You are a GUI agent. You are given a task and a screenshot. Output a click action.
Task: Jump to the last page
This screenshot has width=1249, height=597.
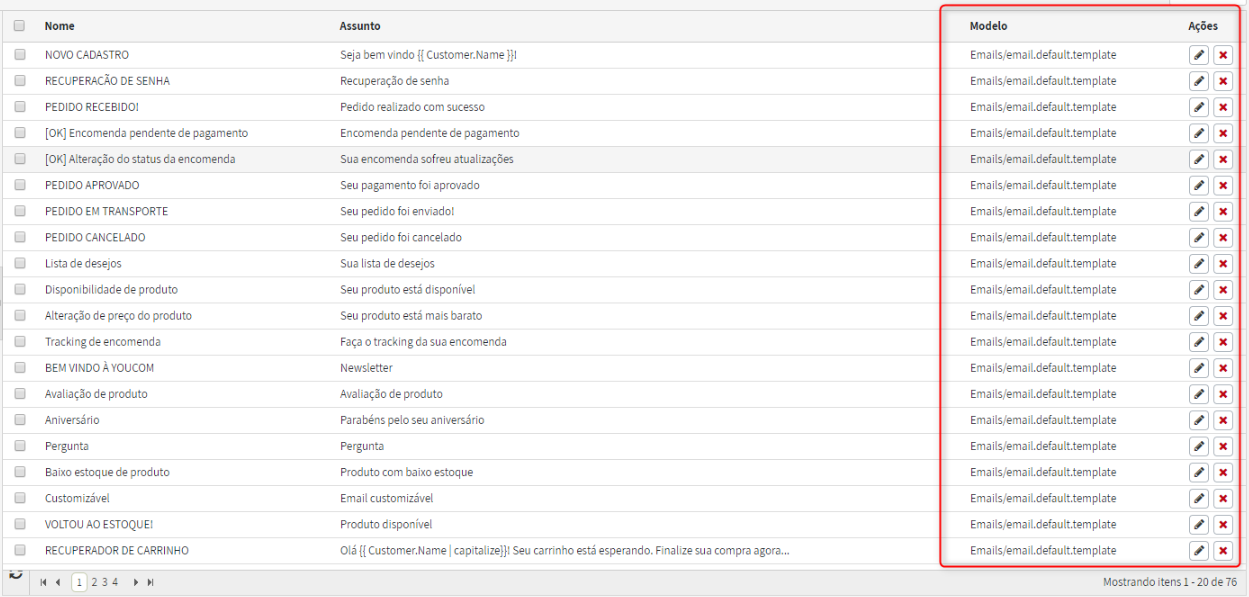[151, 582]
